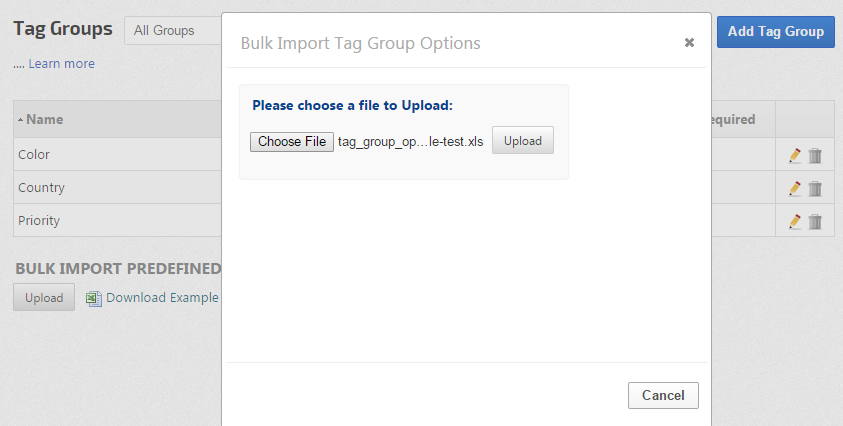Click Upload under Bulk Import Predefined heading
Viewport: 843px width, 426px height.
tap(44, 298)
